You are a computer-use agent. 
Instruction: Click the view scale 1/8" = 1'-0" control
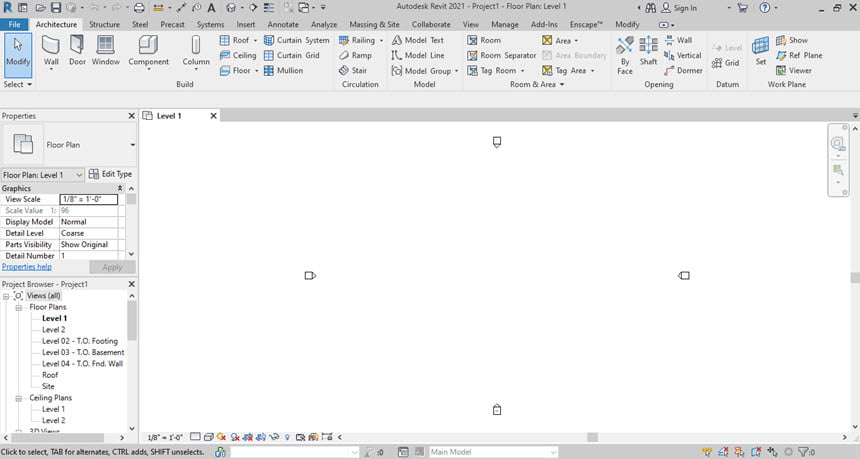[x=165, y=438]
